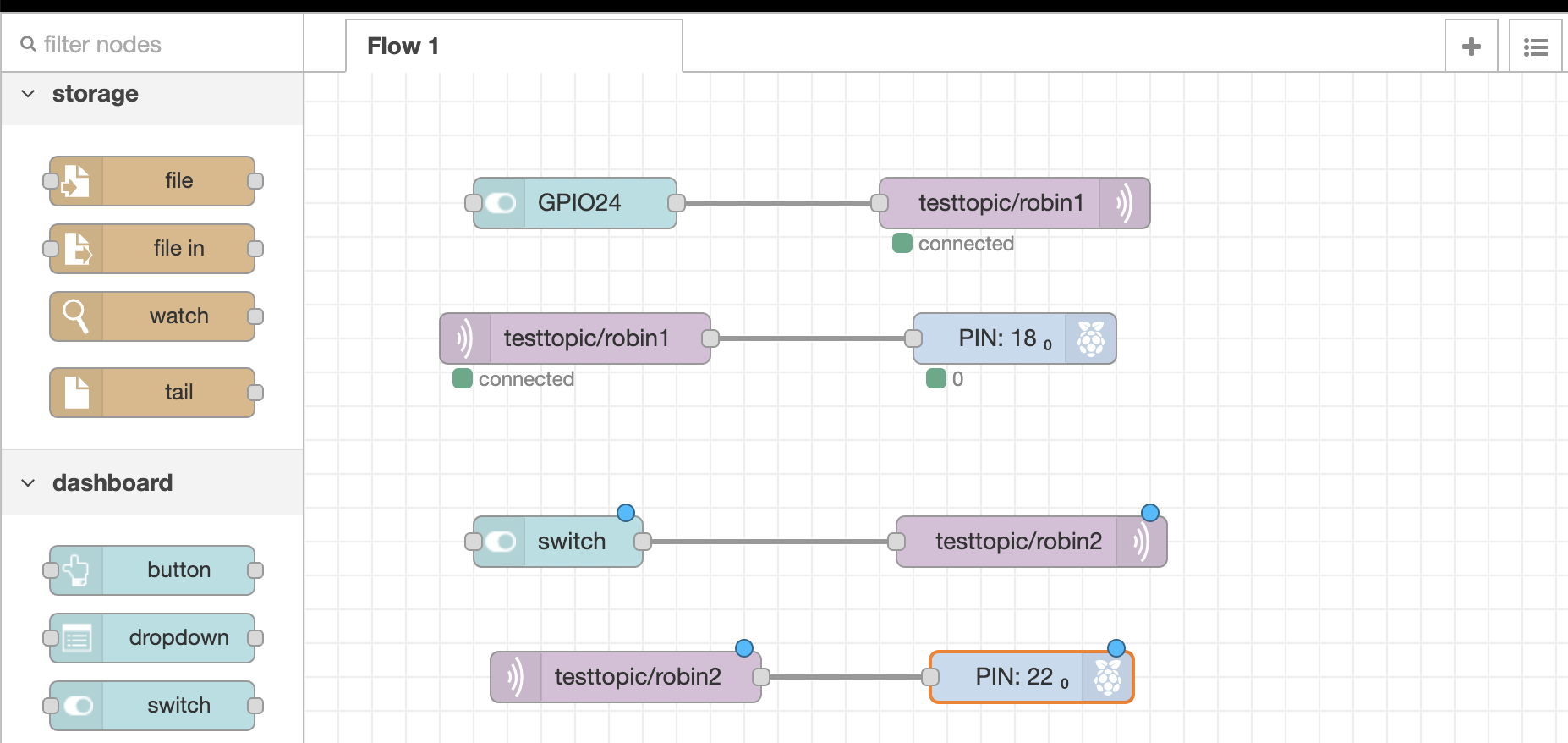The image size is (1568, 743).
Task: Click output port of canvas switch node
Action: click(643, 542)
